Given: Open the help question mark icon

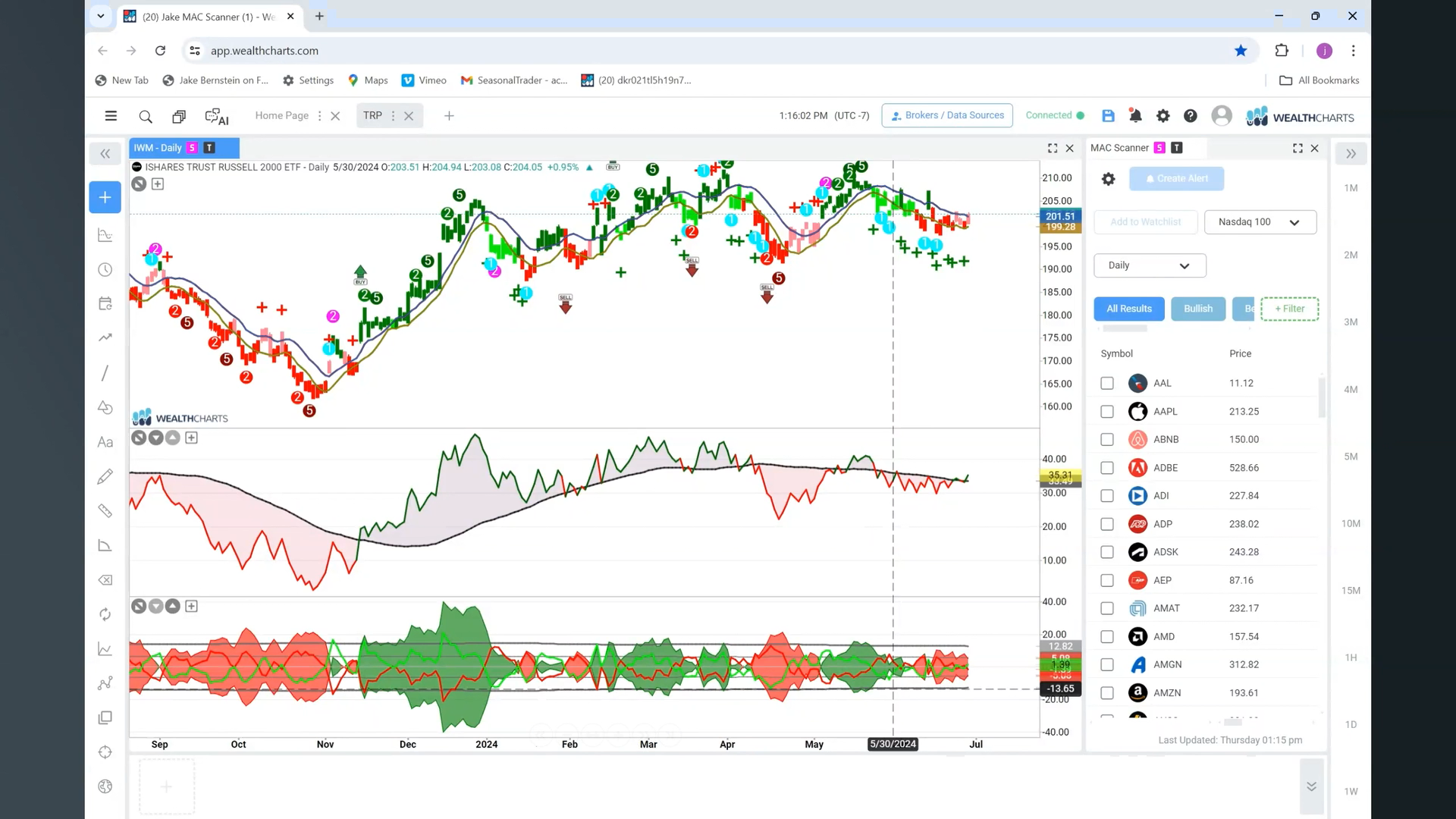Looking at the screenshot, I should [x=1191, y=116].
